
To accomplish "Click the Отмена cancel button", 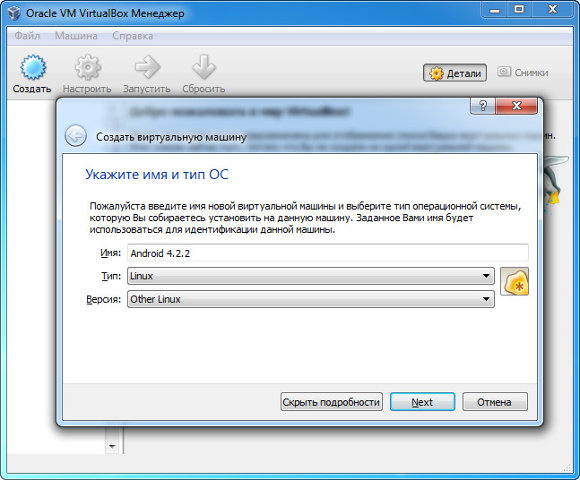I will pos(495,402).
